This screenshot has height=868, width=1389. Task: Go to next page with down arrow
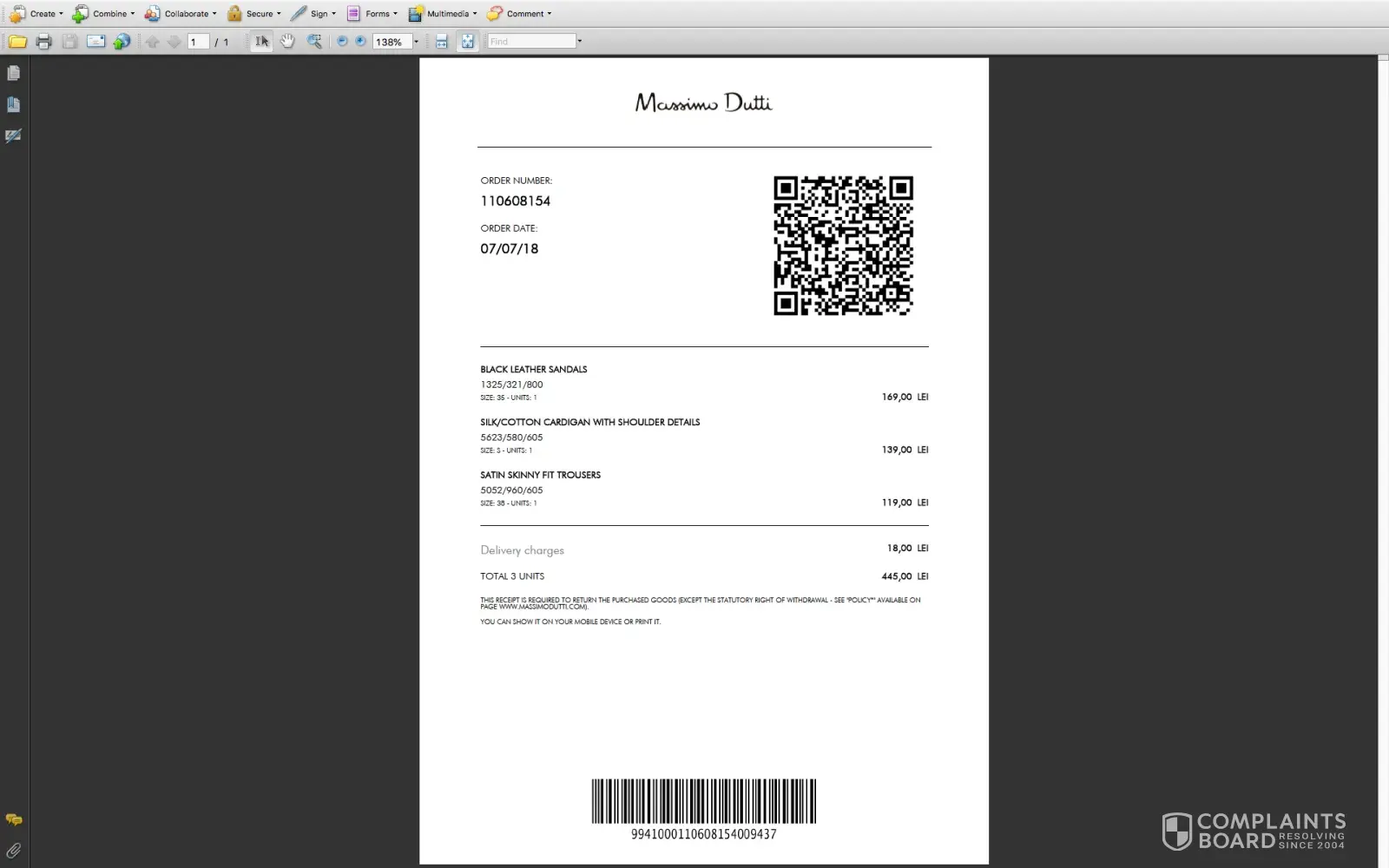tap(174, 42)
